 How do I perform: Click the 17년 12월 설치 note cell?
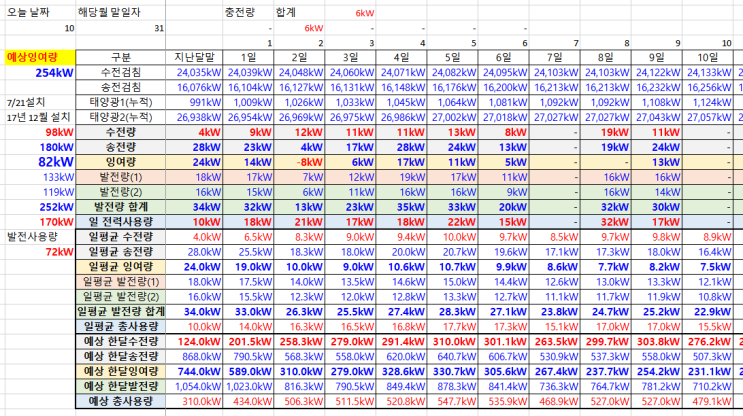[x=40, y=117]
